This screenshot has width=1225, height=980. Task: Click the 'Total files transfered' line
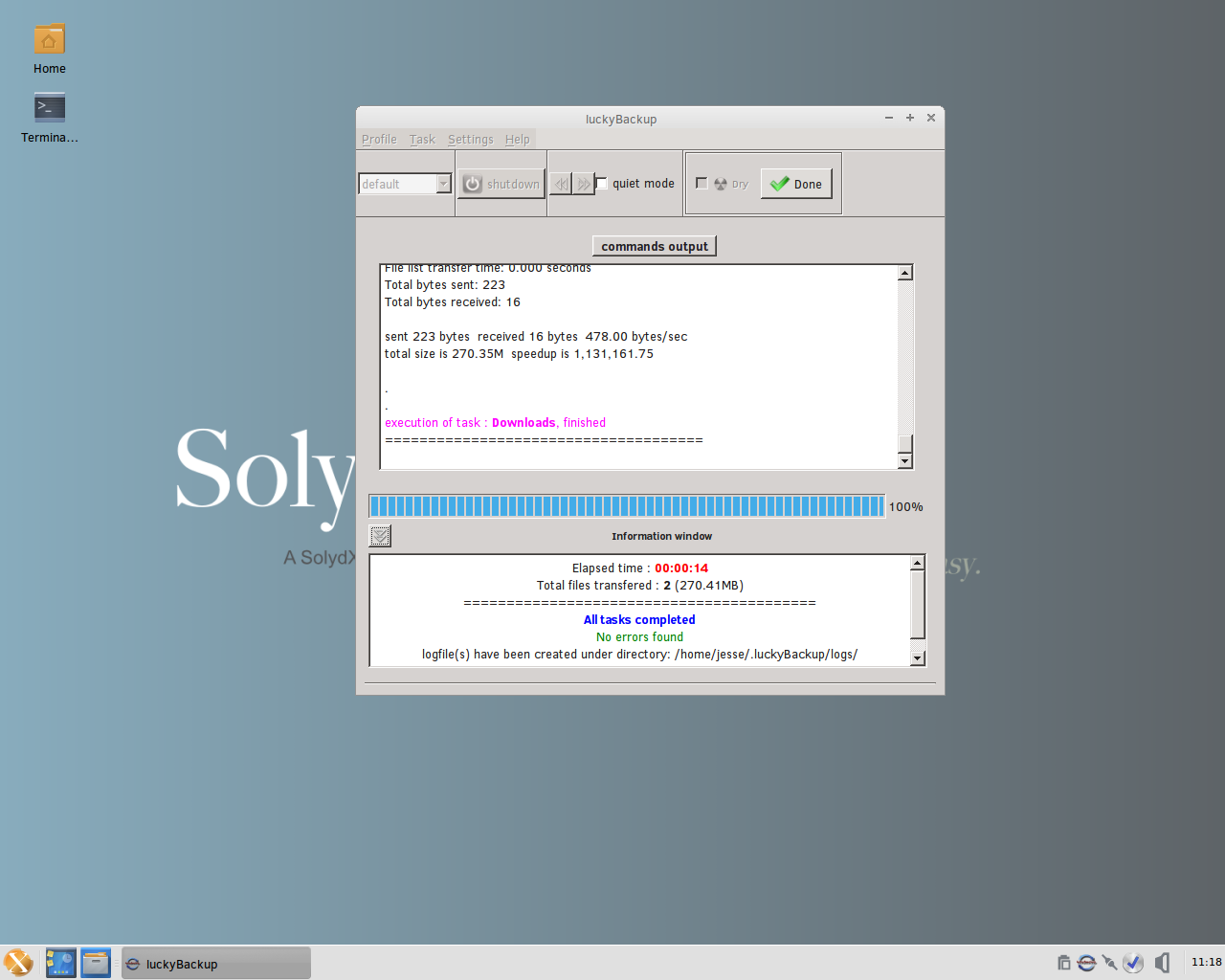(639, 586)
